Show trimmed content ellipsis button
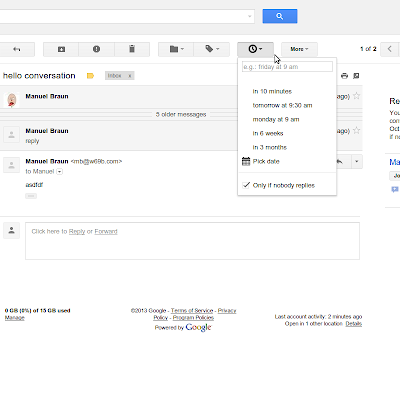 pyautogui.click(x=31, y=196)
